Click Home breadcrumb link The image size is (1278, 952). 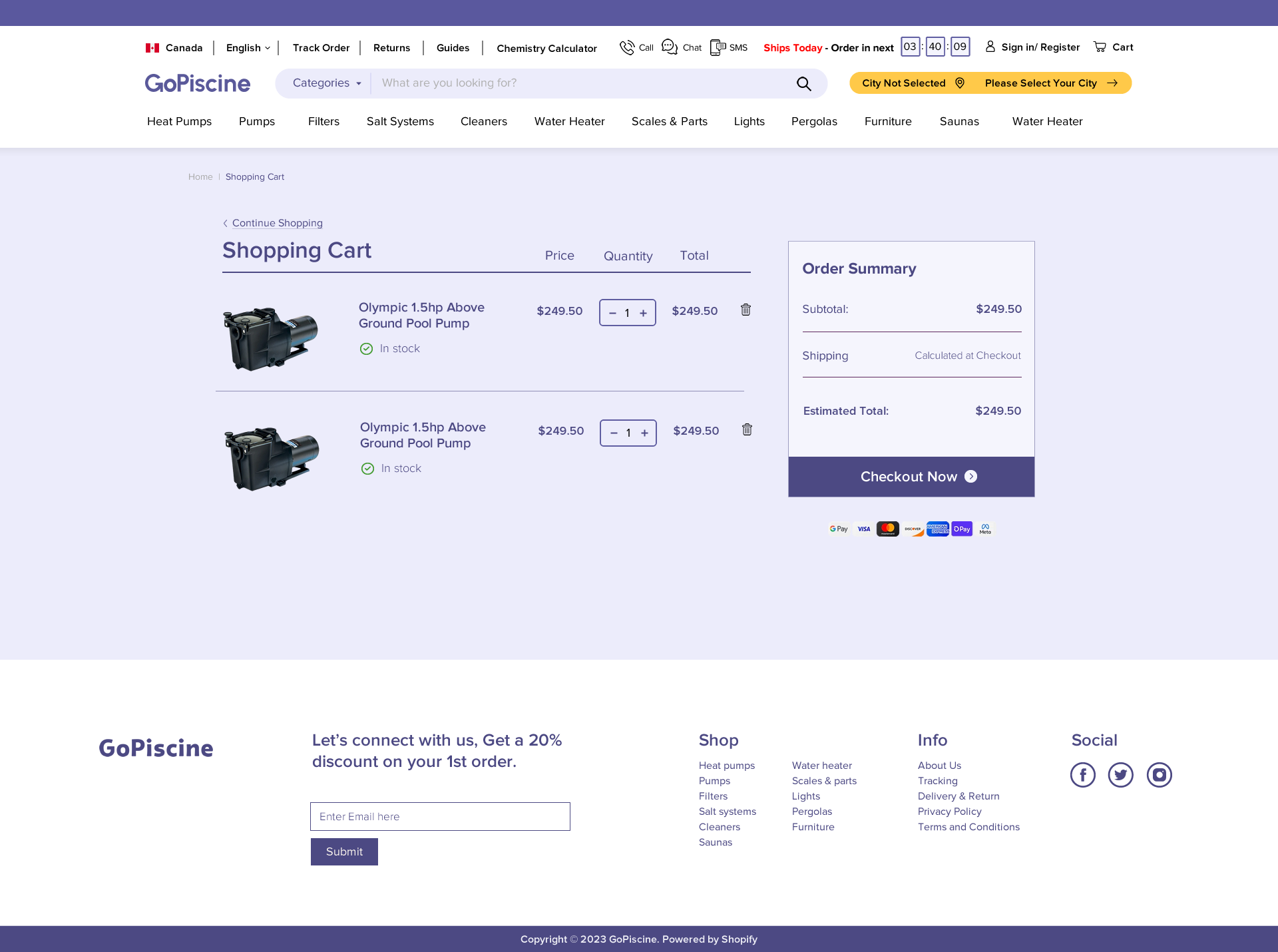pyautogui.click(x=200, y=176)
